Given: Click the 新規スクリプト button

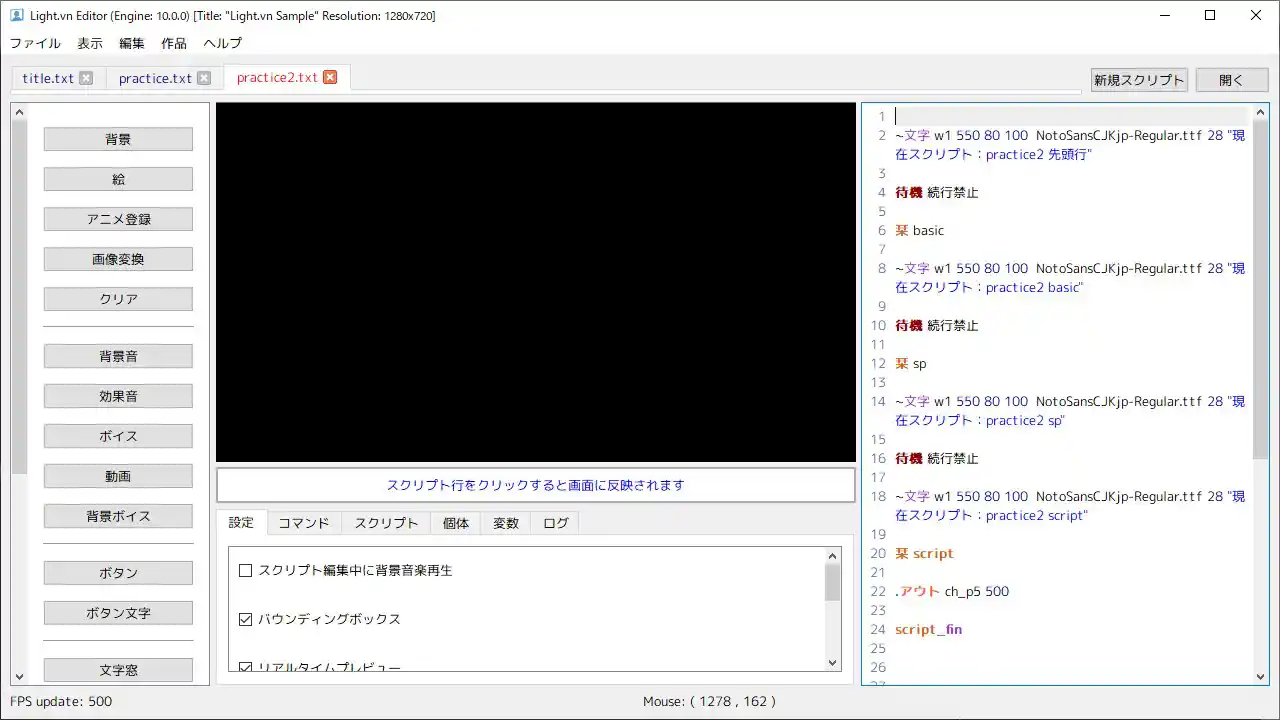Looking at the screenshot, I should tap(1139, 80).
